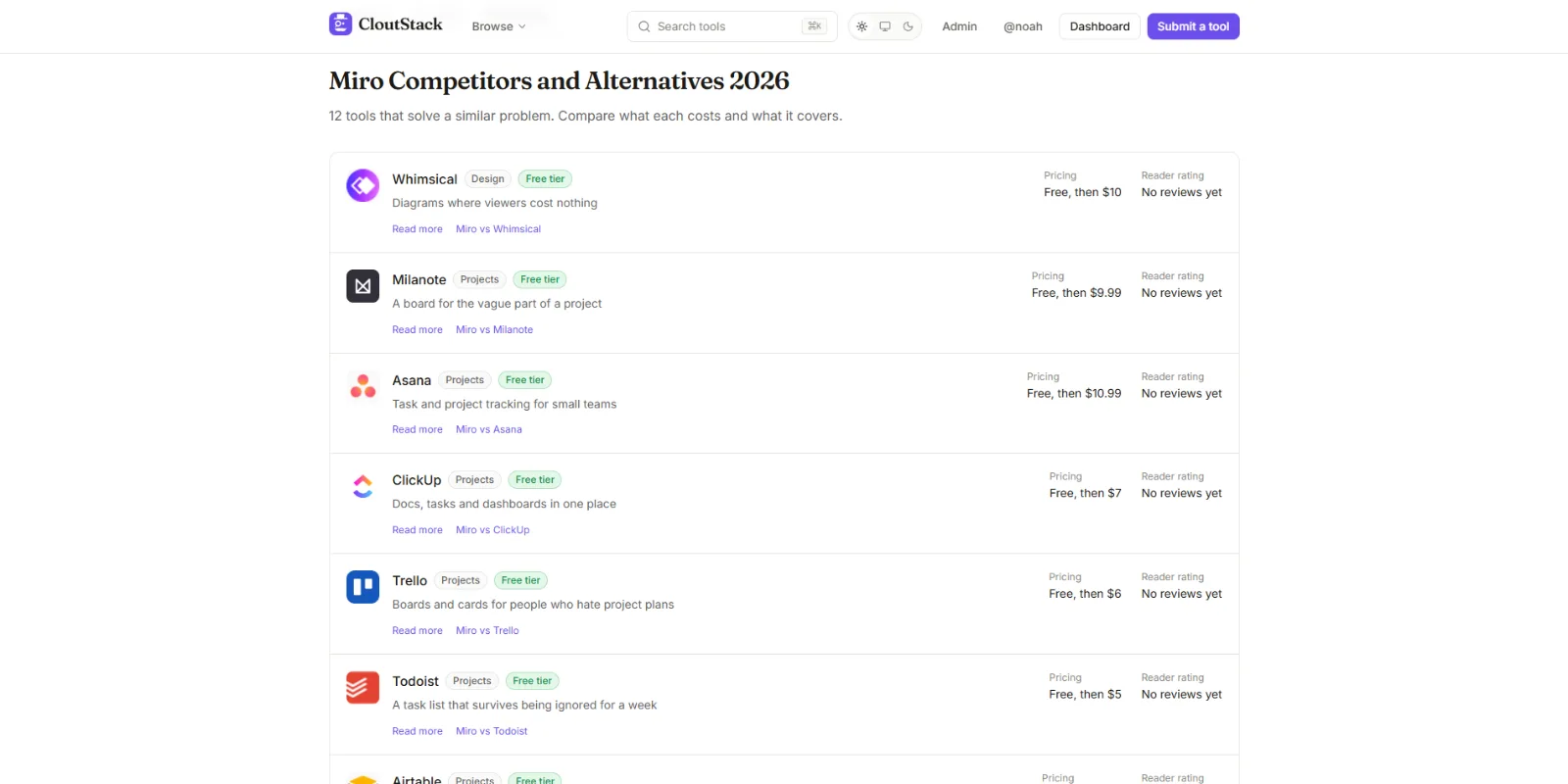1568x784 pixels.
Task: Click 'Docs, tasks and dashboards in one place'
Action: 504,505
